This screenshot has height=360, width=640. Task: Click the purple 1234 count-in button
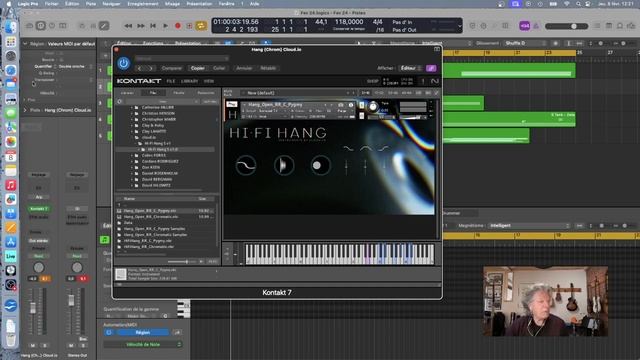click(x=524, y=26)
